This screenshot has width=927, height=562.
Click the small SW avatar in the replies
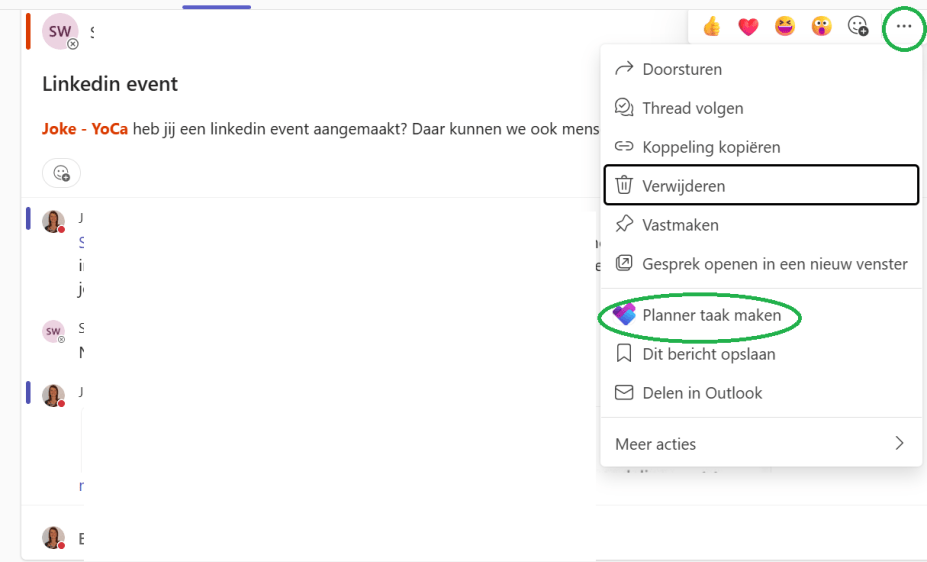coord(53,331)
